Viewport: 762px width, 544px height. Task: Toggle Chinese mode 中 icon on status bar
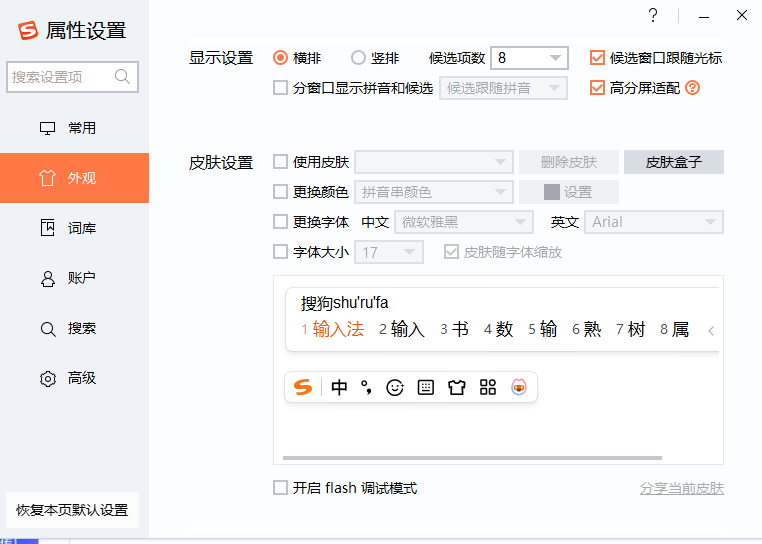click(x=339, y=387)
